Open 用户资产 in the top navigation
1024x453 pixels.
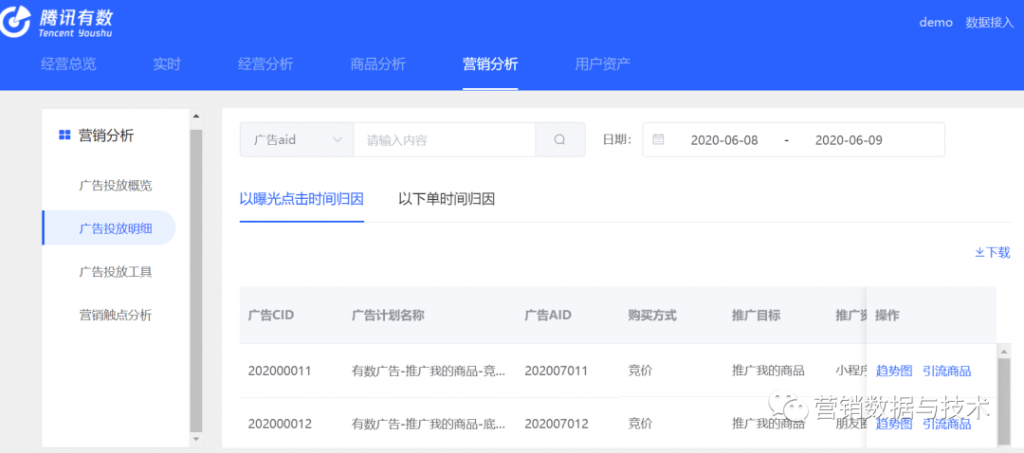point(602,64)
